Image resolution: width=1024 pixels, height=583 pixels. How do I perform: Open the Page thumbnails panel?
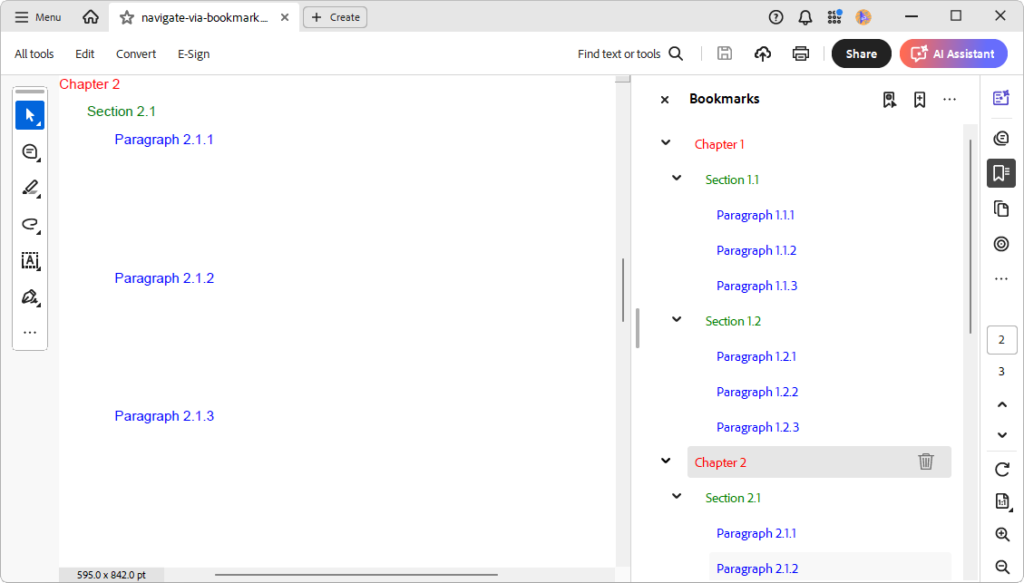(x=1001, y=208)
